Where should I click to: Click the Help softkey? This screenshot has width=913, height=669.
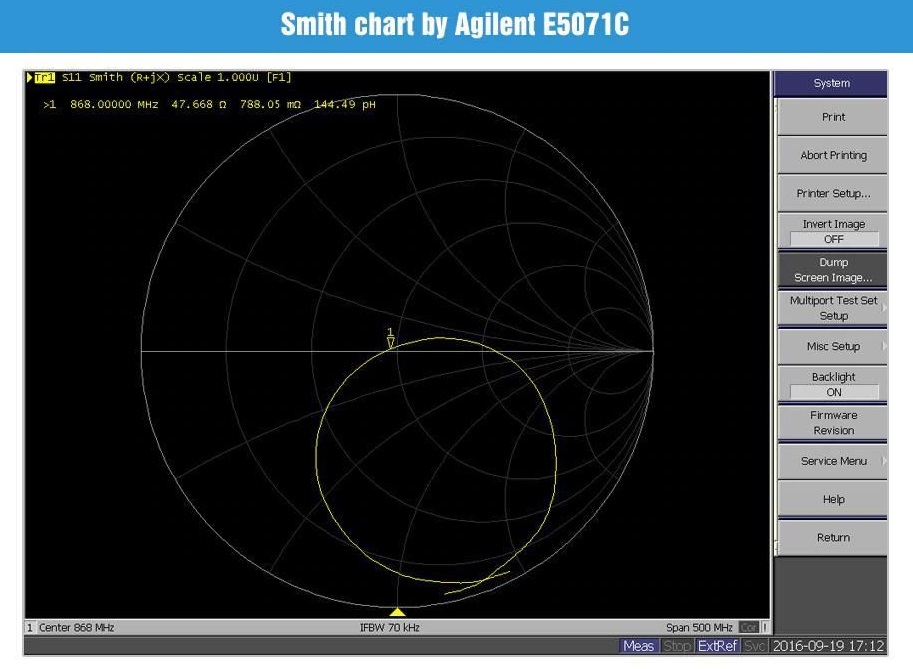coord(833,499)
